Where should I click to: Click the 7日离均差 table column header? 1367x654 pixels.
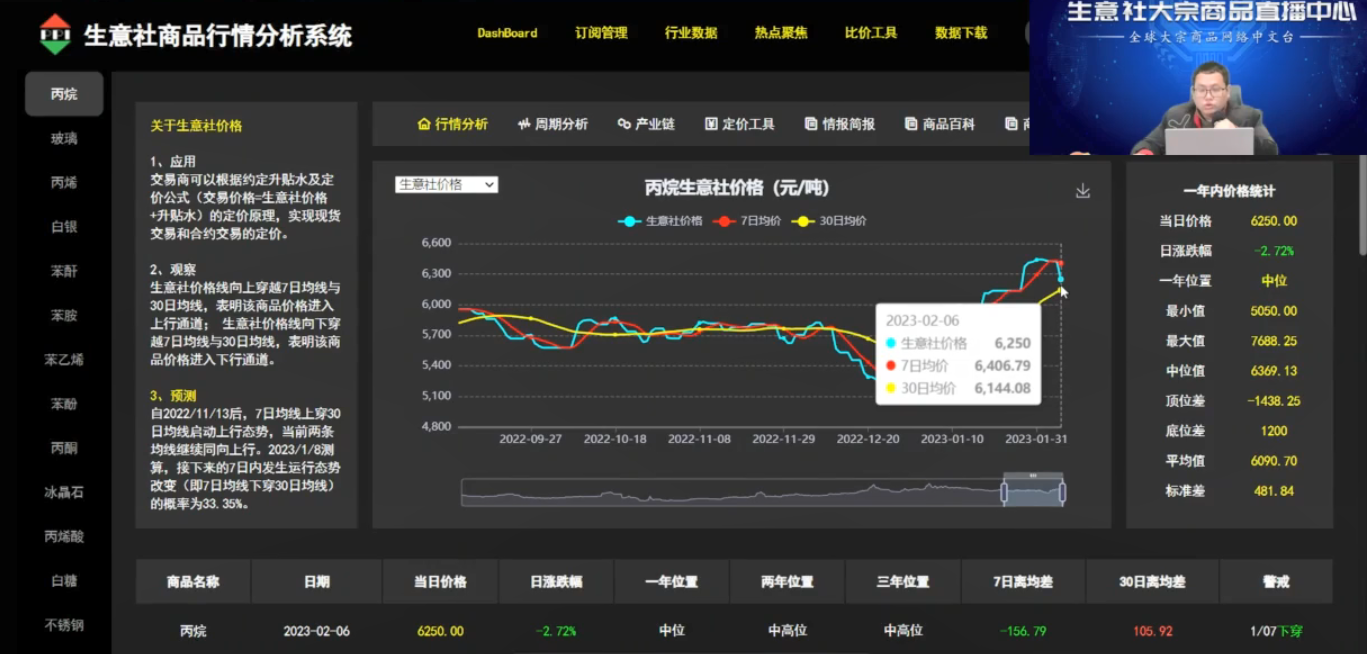pos(1023,582)
